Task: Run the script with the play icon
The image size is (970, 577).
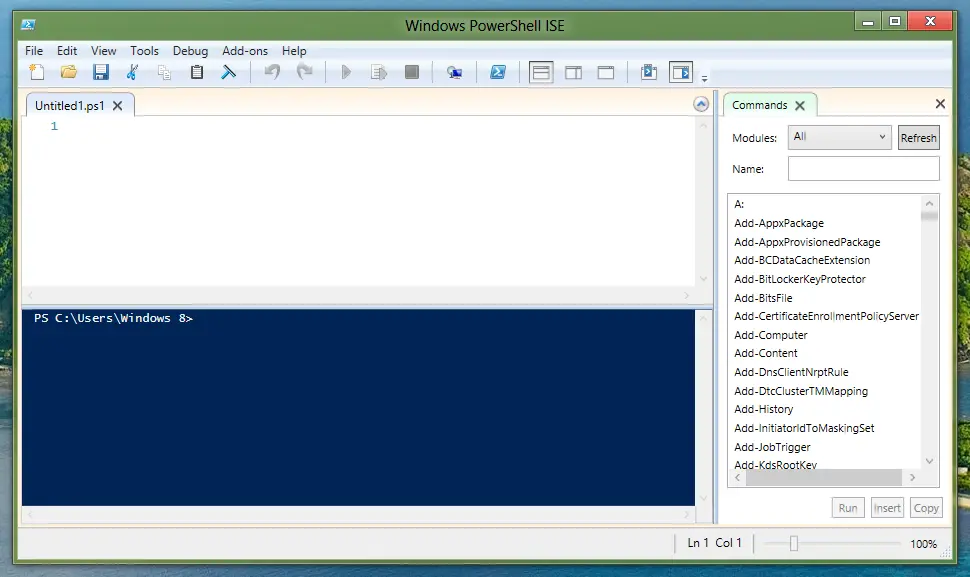Action: pos(346,72)
